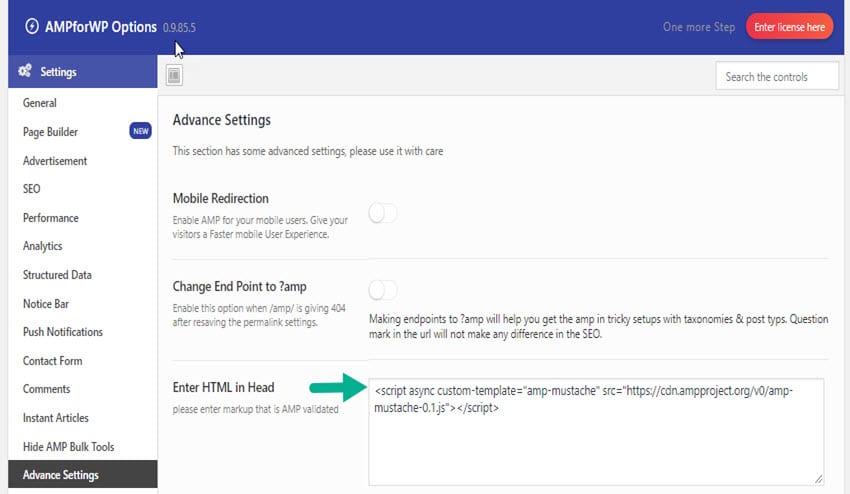
Task: Go to the Advertisement section
Action: (55, 161)
